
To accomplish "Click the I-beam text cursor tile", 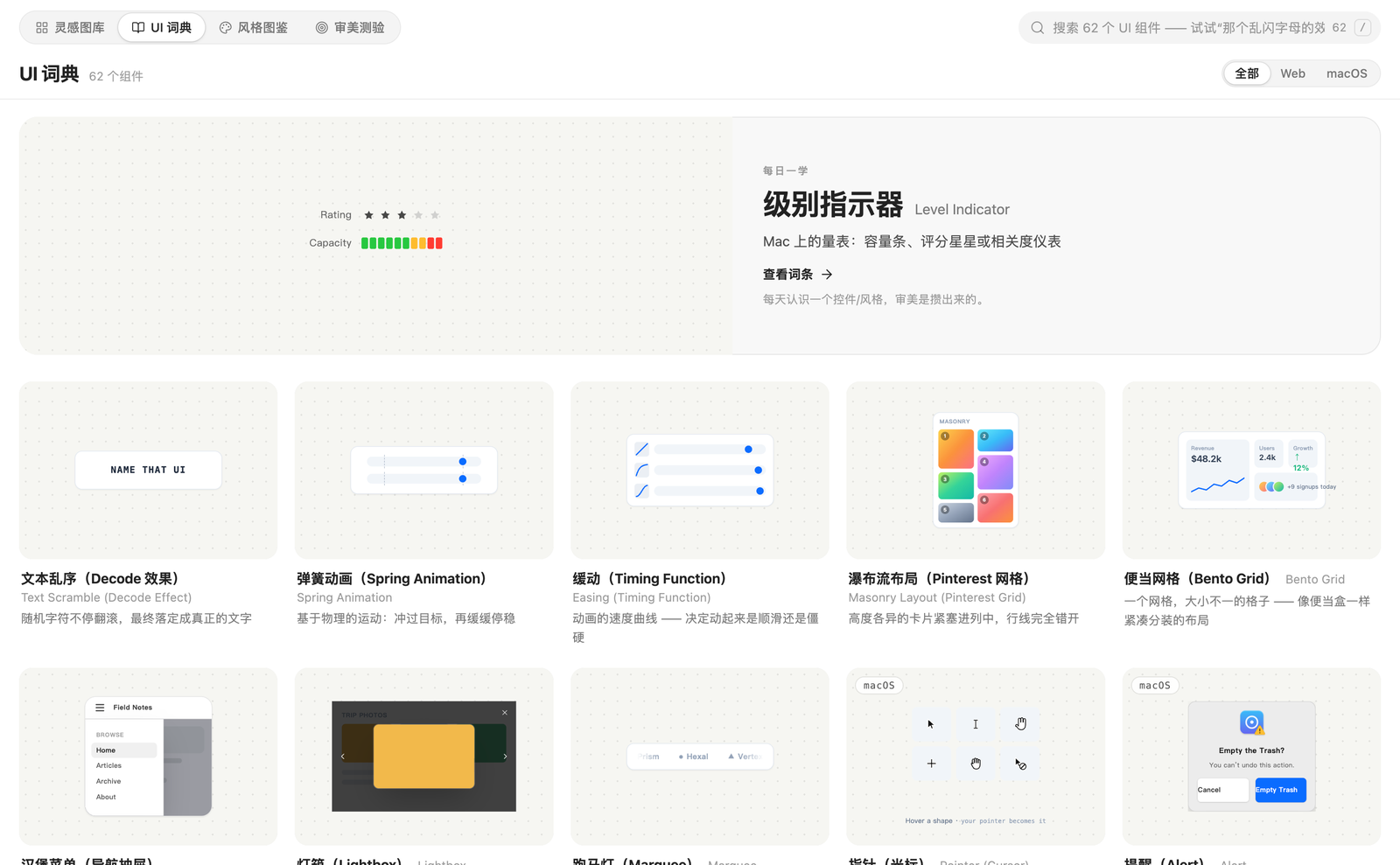I will click(x=976, y=724).
